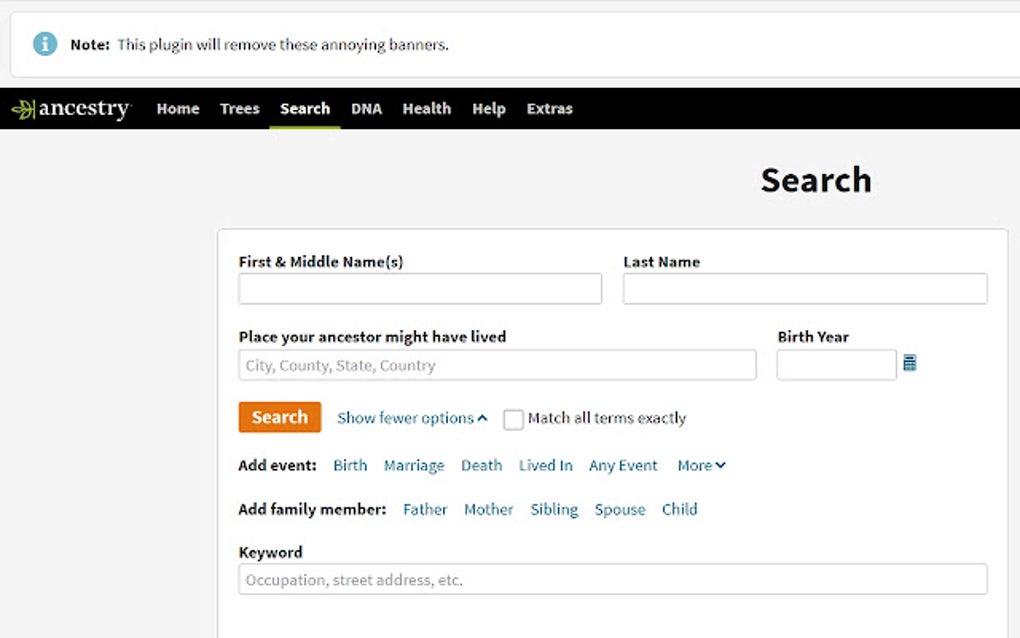Go to the Help menu

tap(489, 109)
